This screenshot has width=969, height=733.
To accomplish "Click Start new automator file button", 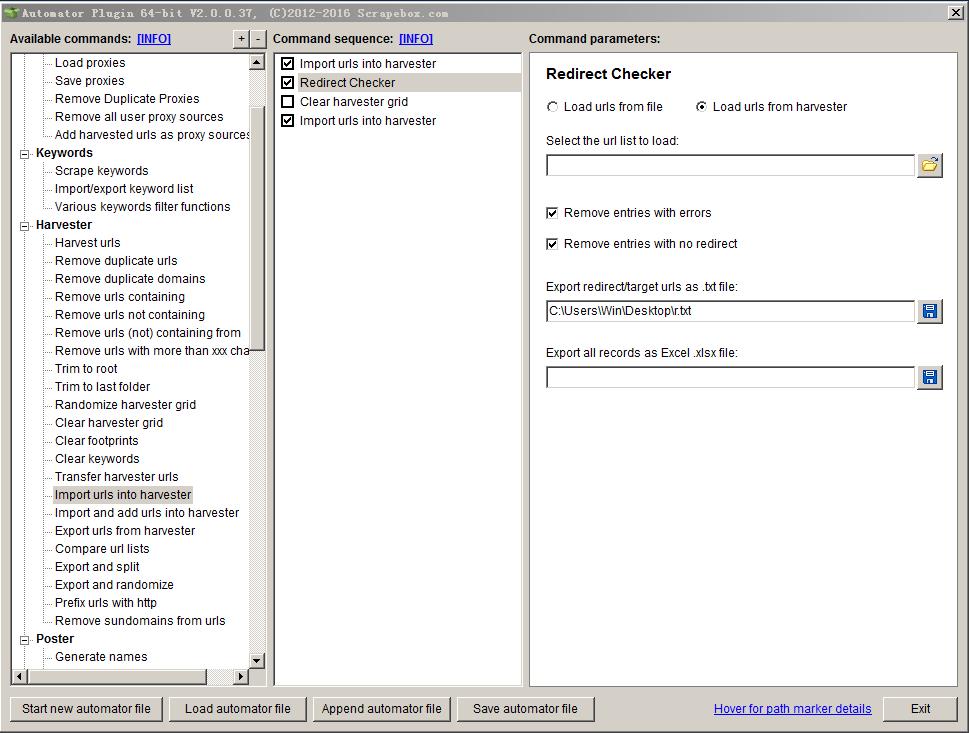I will (87, 709).
